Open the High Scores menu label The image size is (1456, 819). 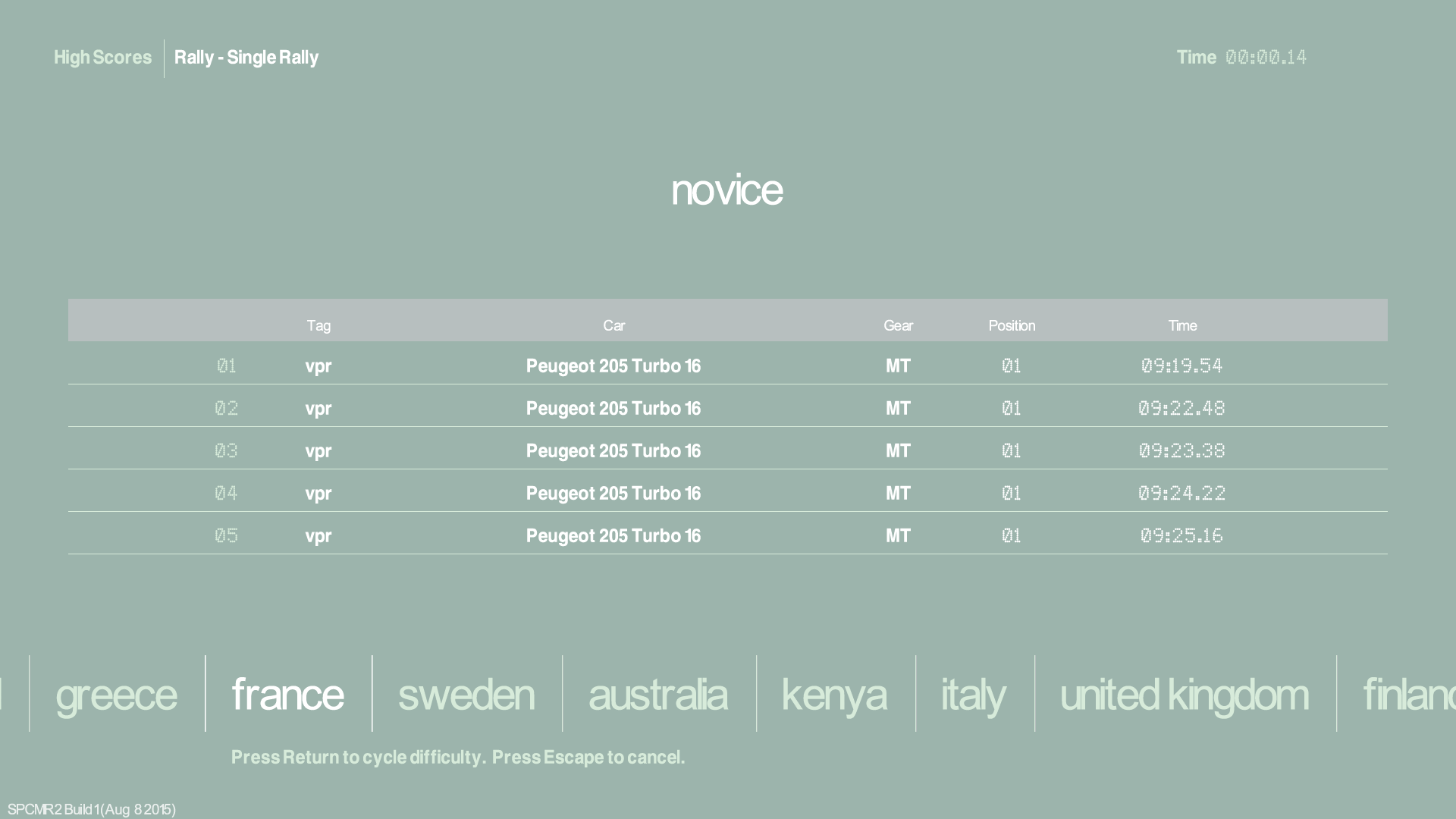(102, 58)
